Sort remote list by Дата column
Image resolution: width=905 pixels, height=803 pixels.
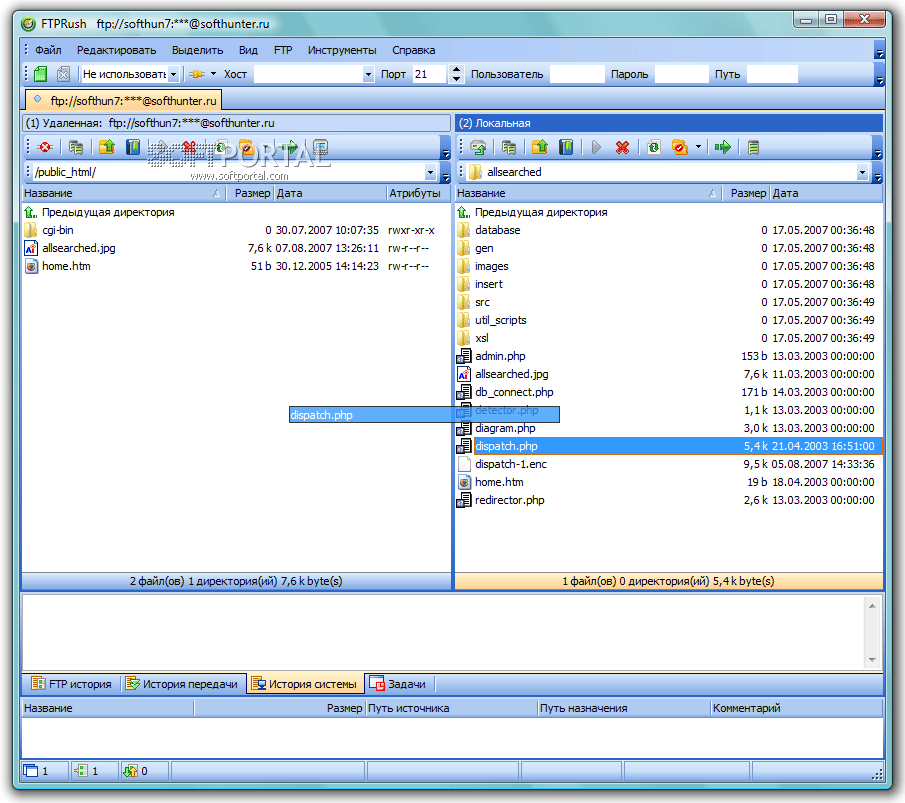point(330,193)
